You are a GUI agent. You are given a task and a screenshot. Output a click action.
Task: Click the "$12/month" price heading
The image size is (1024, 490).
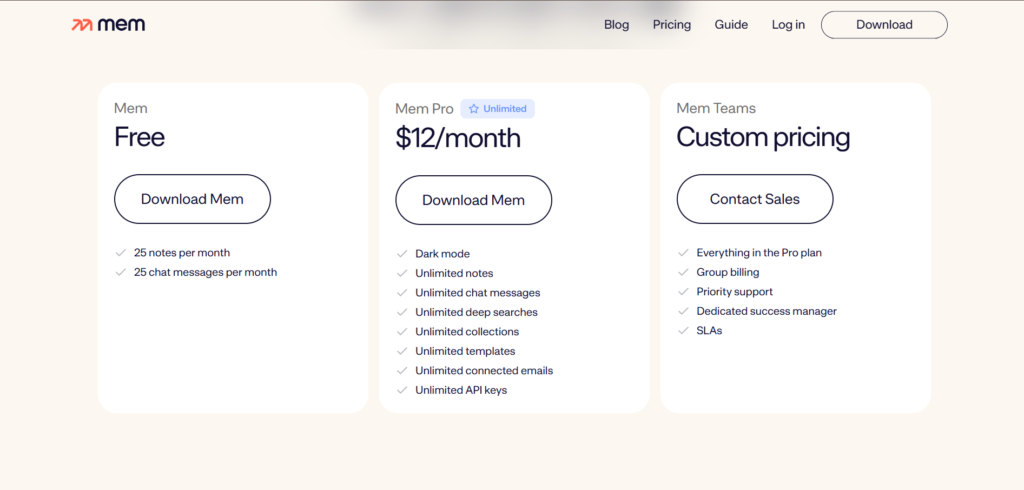[x=458, y=138]
